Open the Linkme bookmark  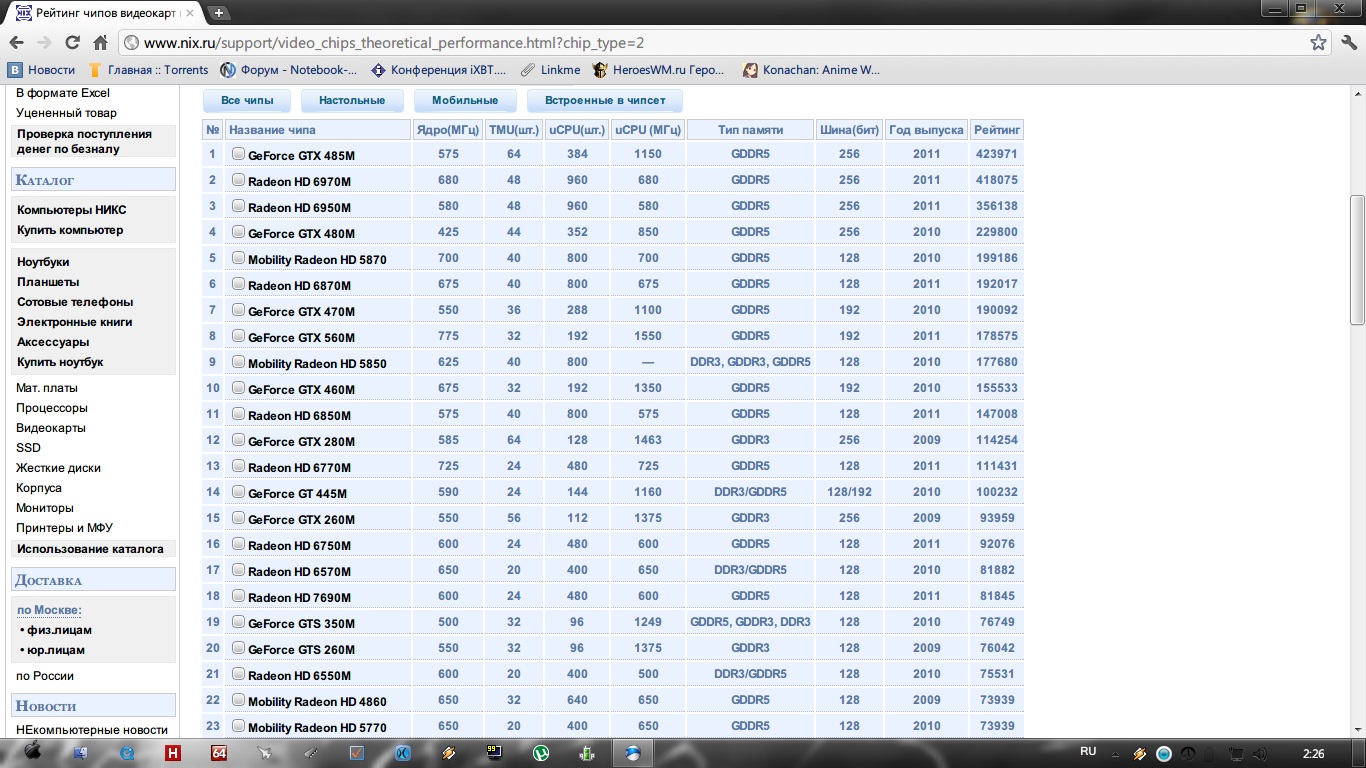pyautogui.click(x=550, y=70)
